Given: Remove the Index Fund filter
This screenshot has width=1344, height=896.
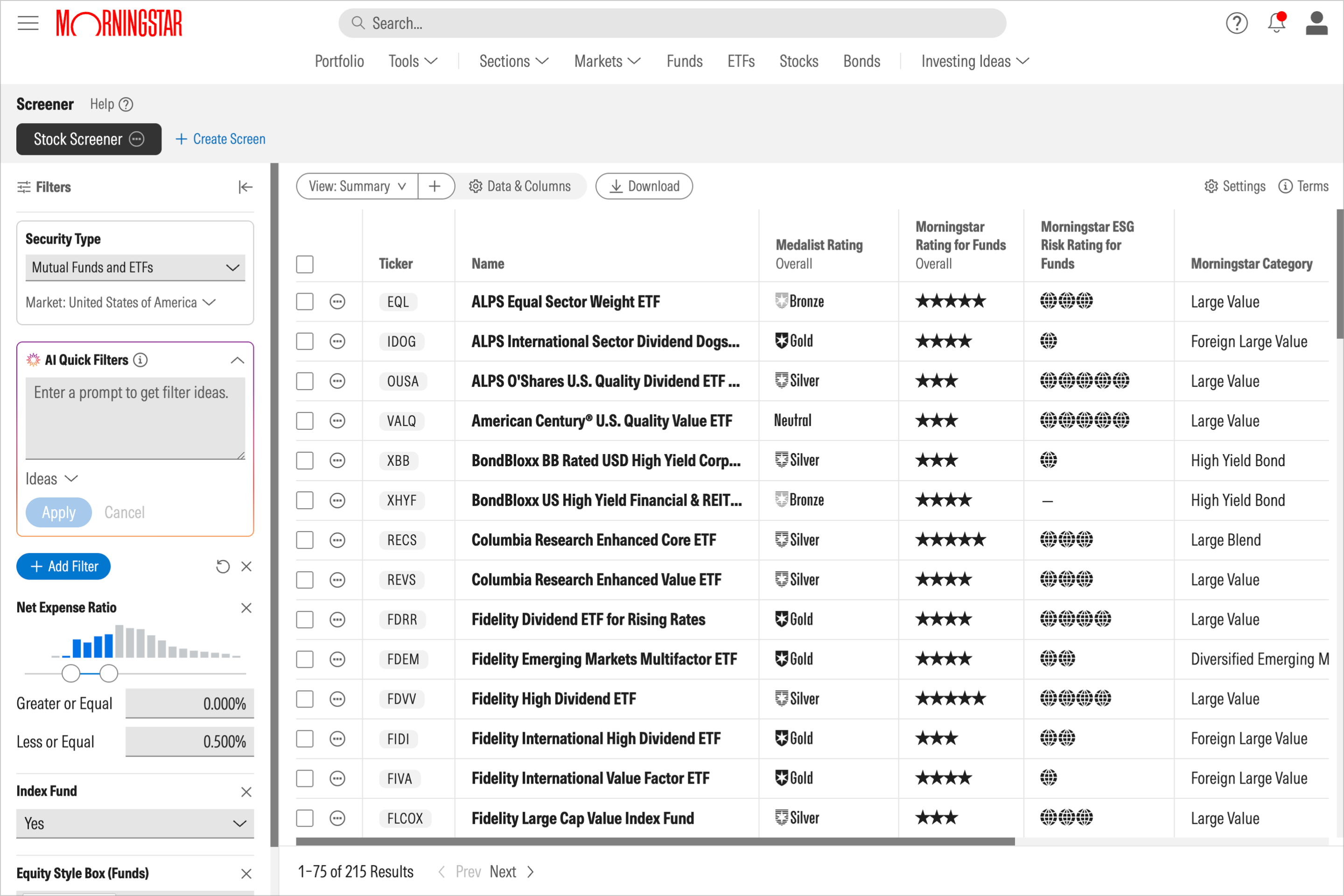Looking at the screenshot, I should pyautogui.click(x=246, y=792).
